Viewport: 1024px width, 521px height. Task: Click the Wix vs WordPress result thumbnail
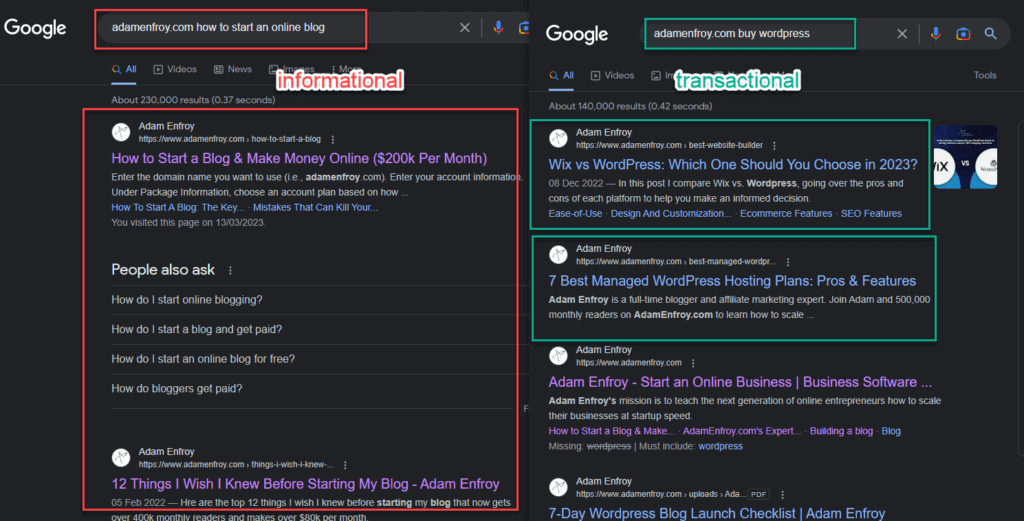coord(965,157)
